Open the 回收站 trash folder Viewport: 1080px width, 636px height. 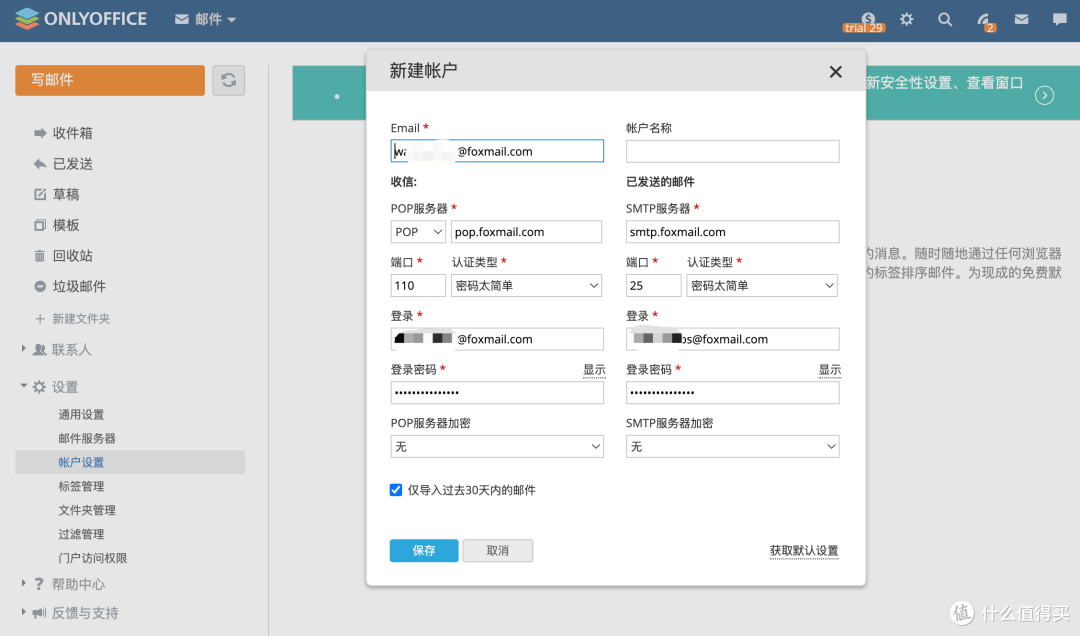pyautogui.click(x=72, y=256)
